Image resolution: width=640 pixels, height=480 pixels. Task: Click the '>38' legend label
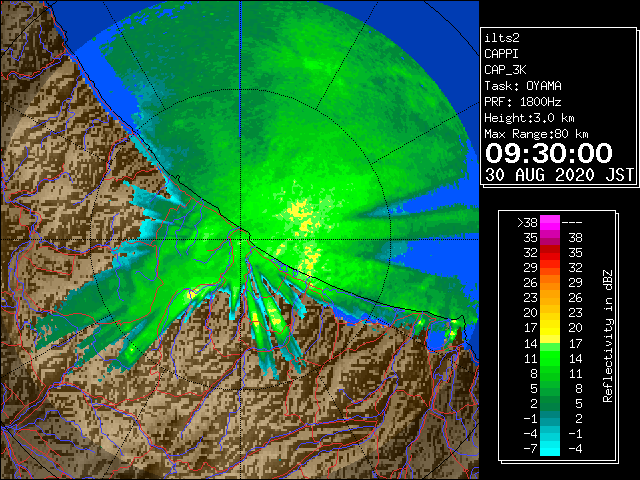[527, 223]
